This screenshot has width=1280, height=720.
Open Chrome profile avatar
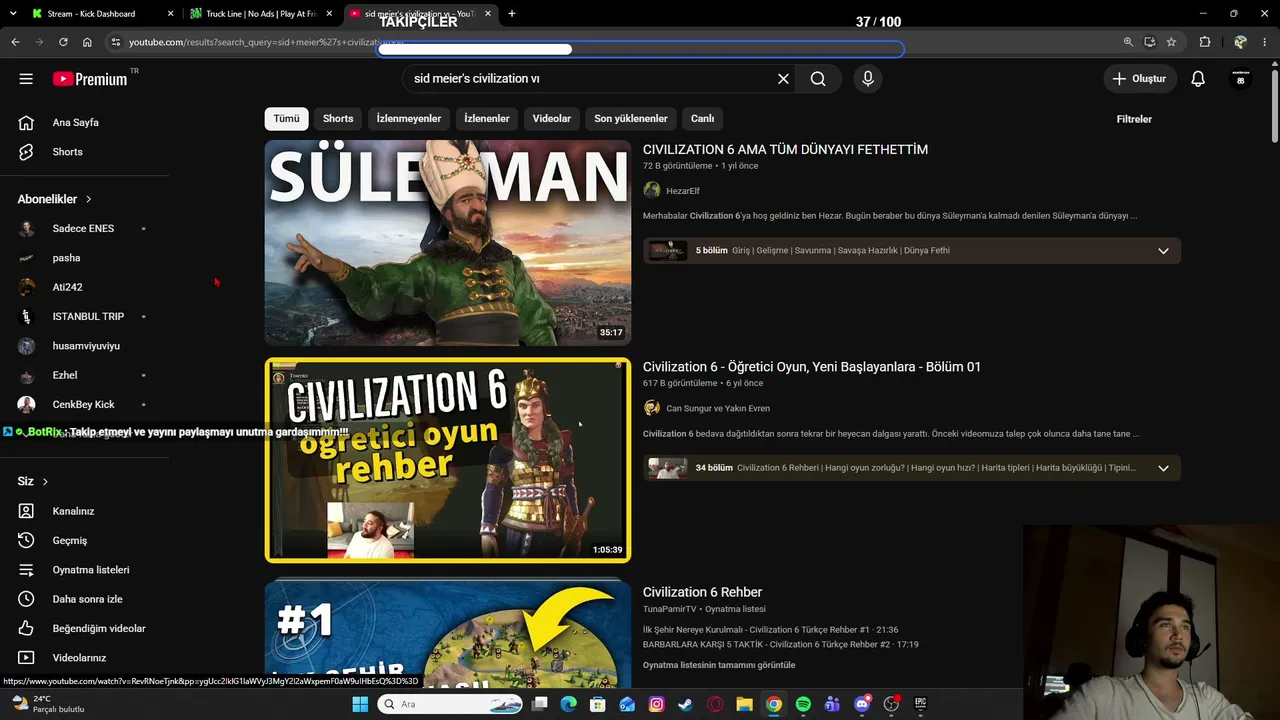coord(1240,42)
